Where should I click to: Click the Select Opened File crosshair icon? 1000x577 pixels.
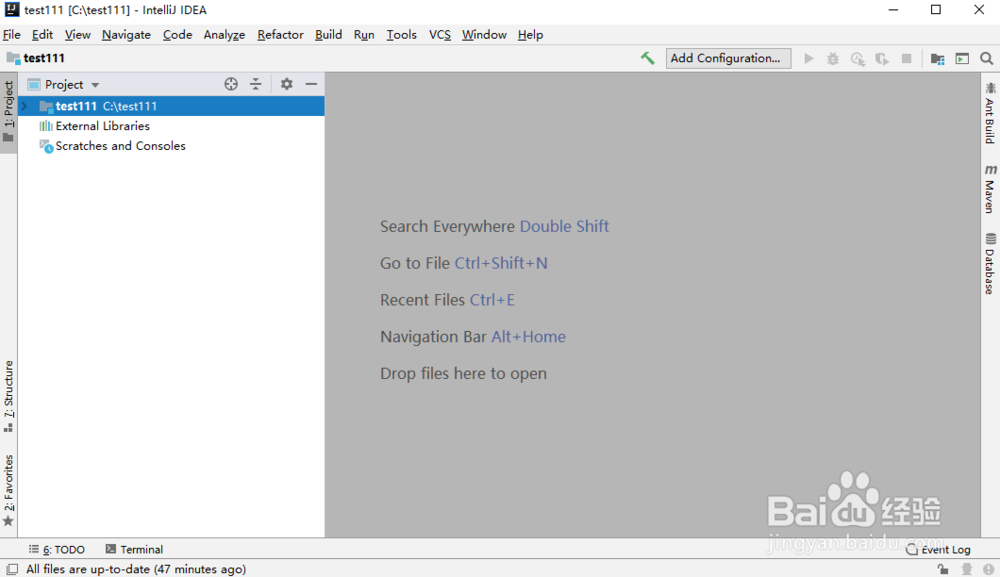pyautogui.click(x=231, y=84)
